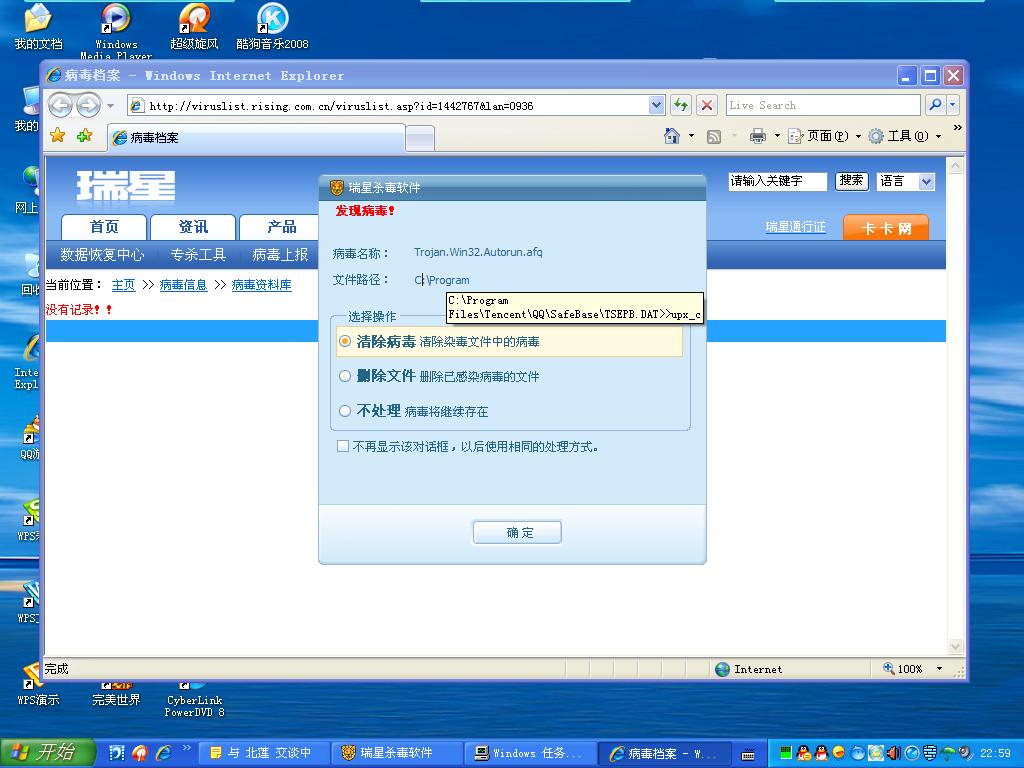1024x768 pixels.
Task: Open the 瑞星通行证 link
Action: point(795,227)
